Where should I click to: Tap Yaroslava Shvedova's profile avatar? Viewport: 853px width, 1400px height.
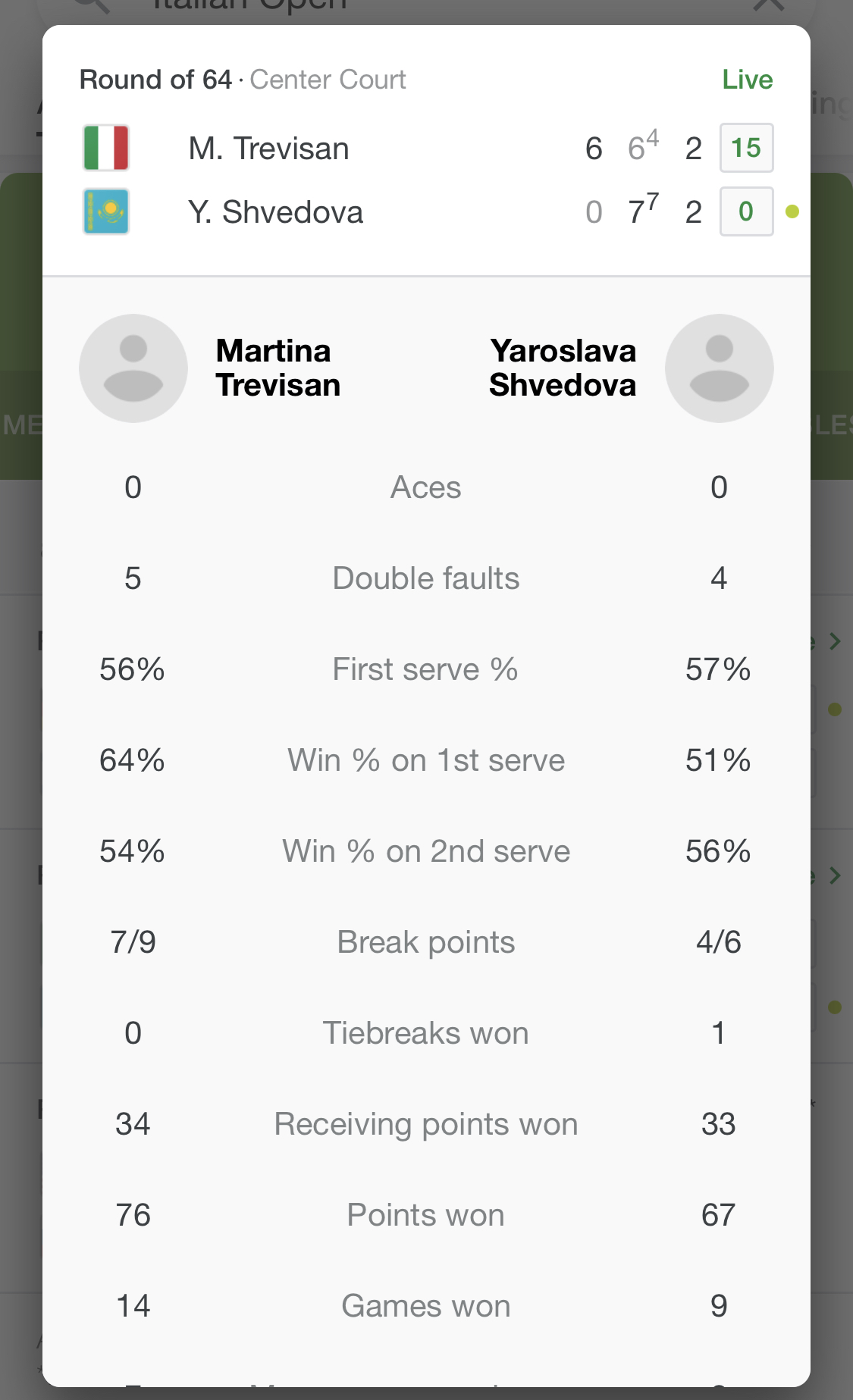[719, 368]
